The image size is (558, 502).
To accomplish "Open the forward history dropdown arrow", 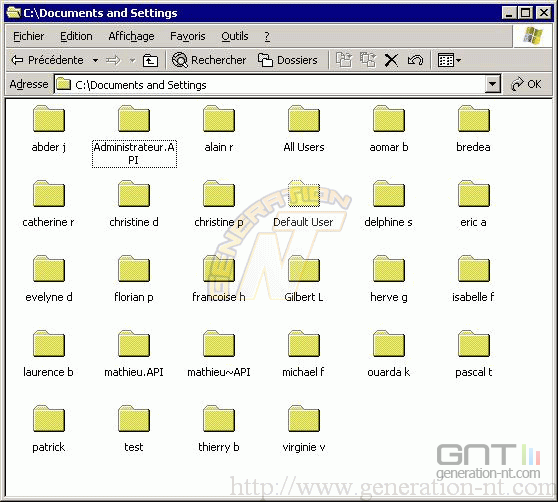I will tap(132, 60).
